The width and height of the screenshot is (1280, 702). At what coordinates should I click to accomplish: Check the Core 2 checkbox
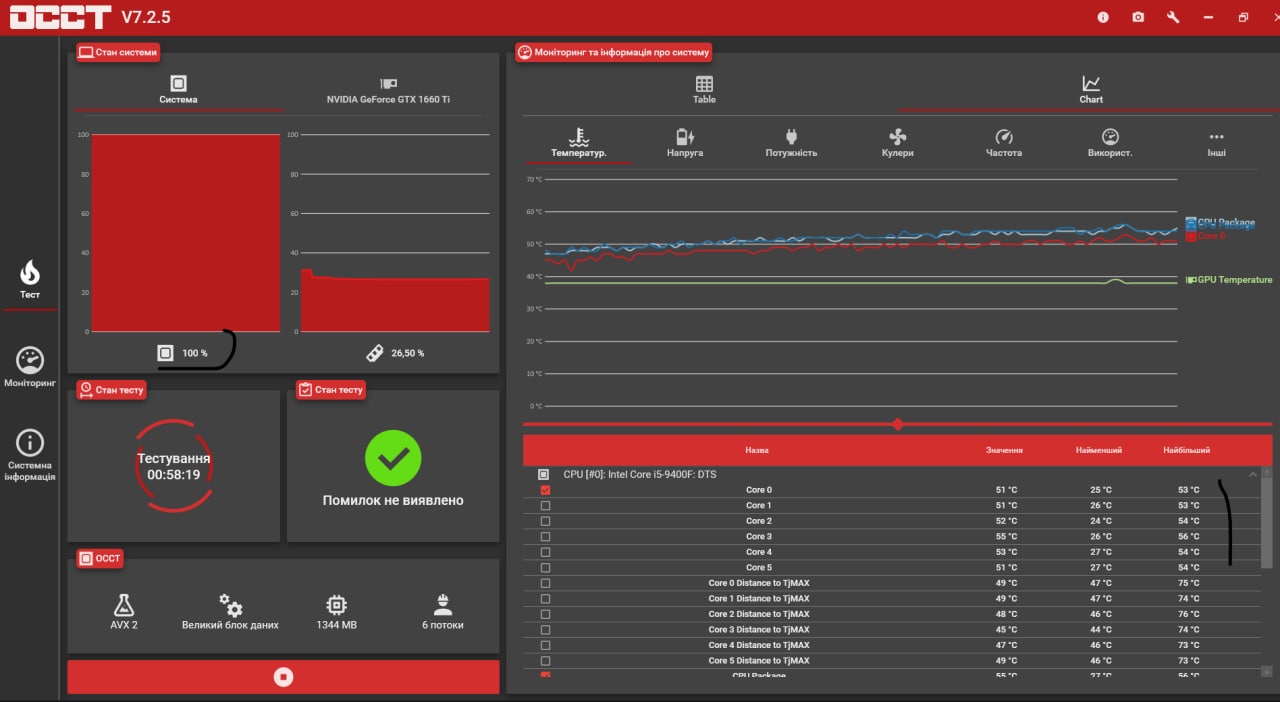[545, 521]
